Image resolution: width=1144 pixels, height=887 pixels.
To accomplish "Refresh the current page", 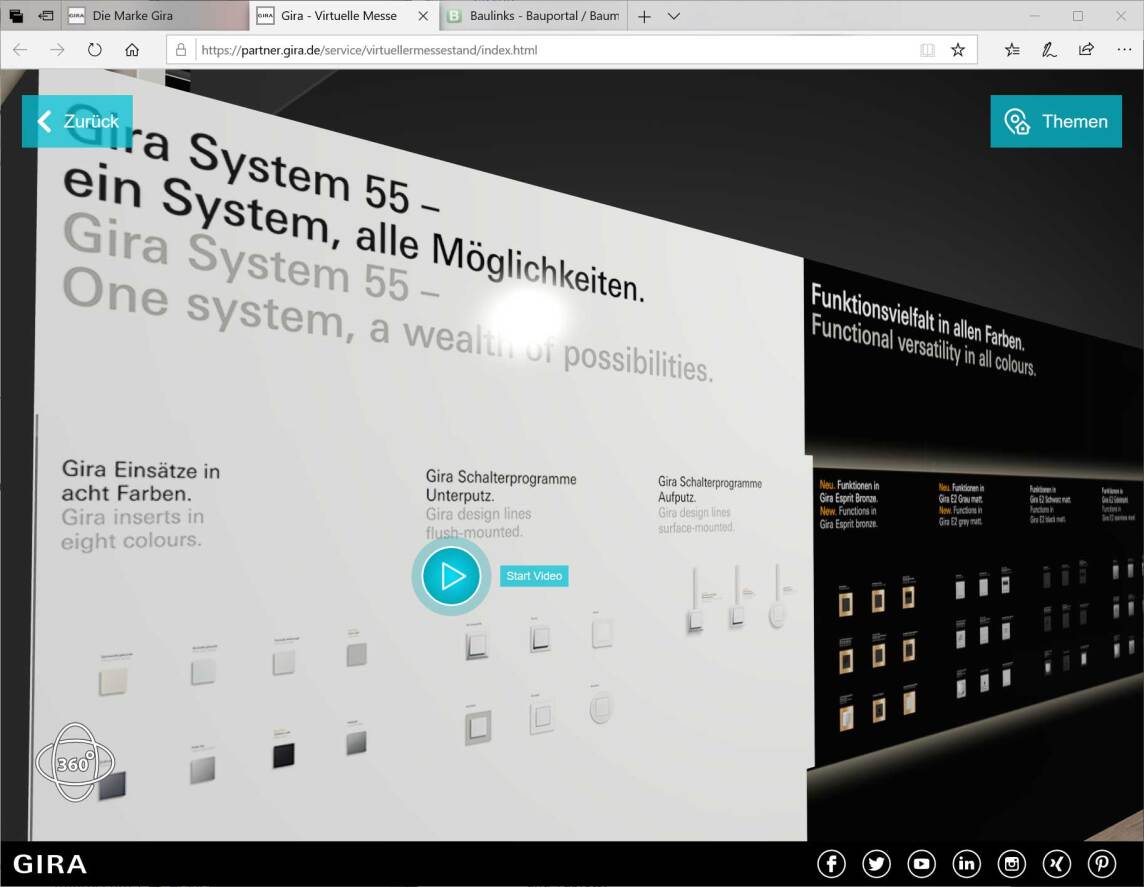I will [95, 50].
